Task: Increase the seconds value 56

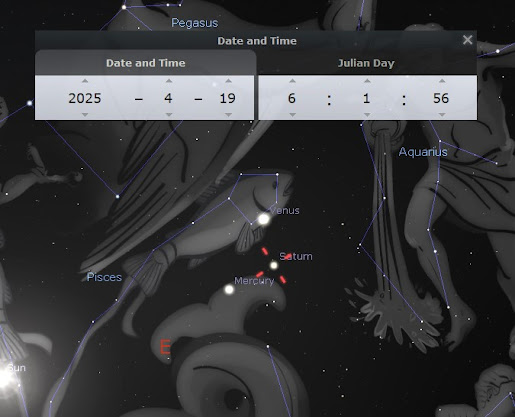Action: 442,81
